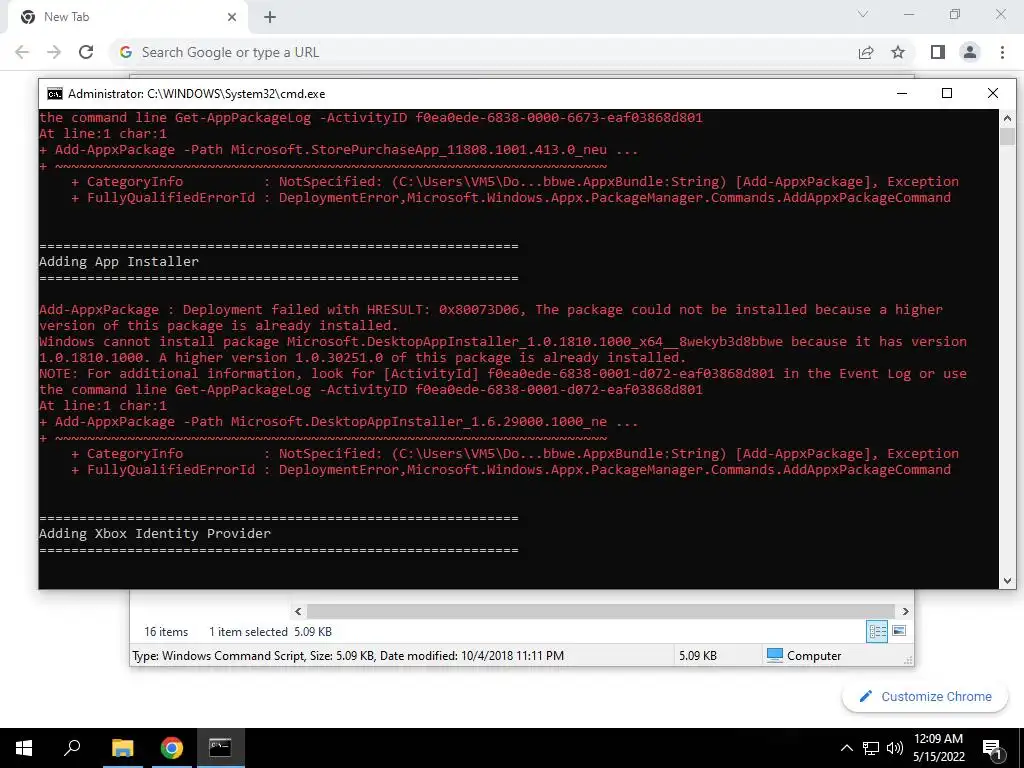Image resolution: width=1024 pixels, height=768 pixels.
Task: Select the New Tab tab
Action: pos(127,17)
